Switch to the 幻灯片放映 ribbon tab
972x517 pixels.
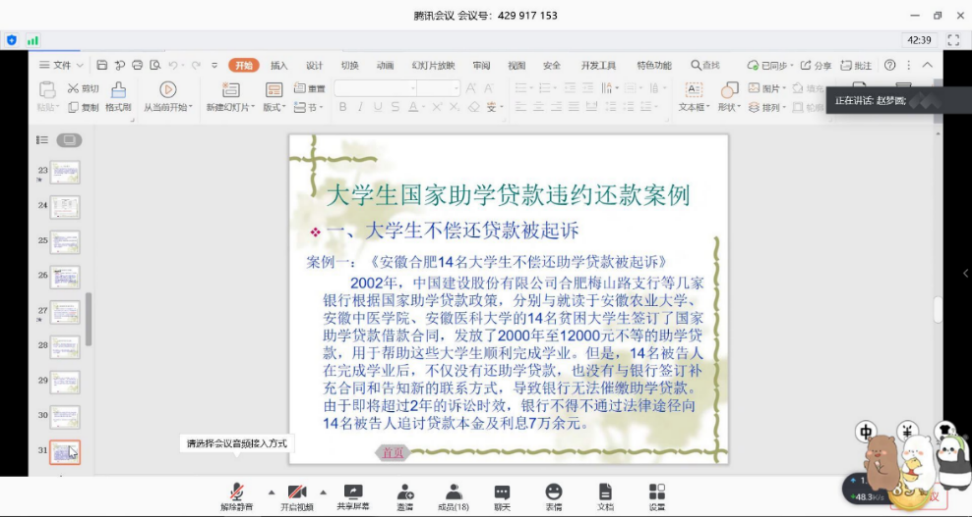[432, 65]
